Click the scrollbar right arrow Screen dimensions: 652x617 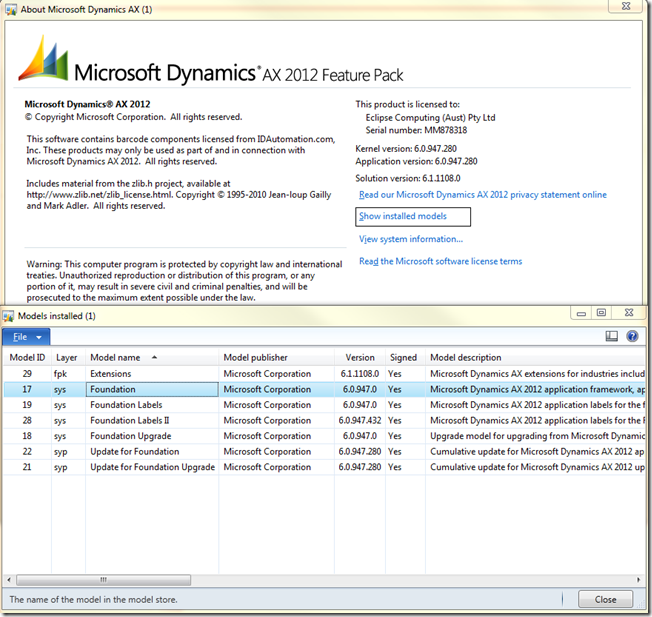[x=638, y=579]
